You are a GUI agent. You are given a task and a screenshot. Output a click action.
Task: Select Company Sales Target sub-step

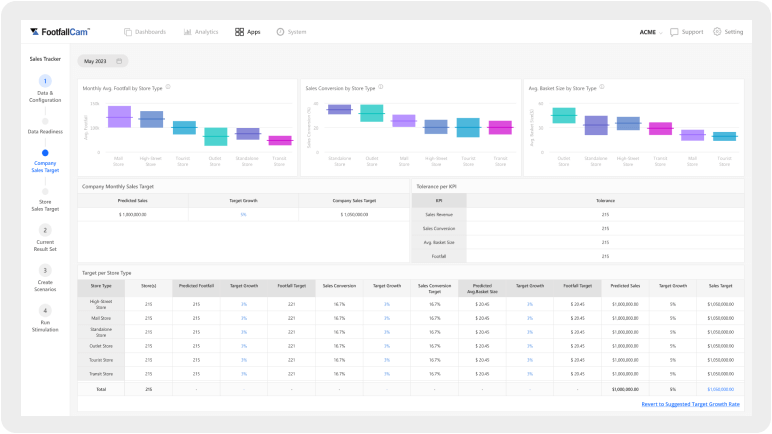tap(45, 162)
